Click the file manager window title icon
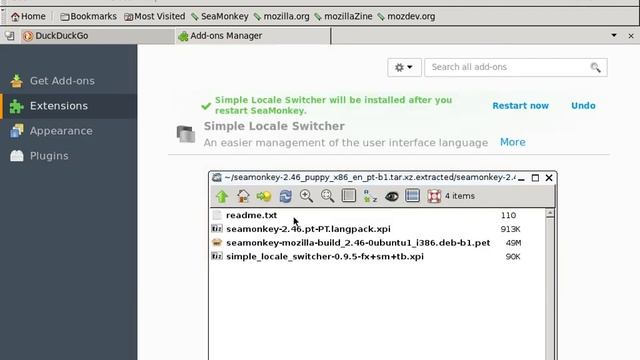Viewport: 640px width, 360px height. click(217, 178)
